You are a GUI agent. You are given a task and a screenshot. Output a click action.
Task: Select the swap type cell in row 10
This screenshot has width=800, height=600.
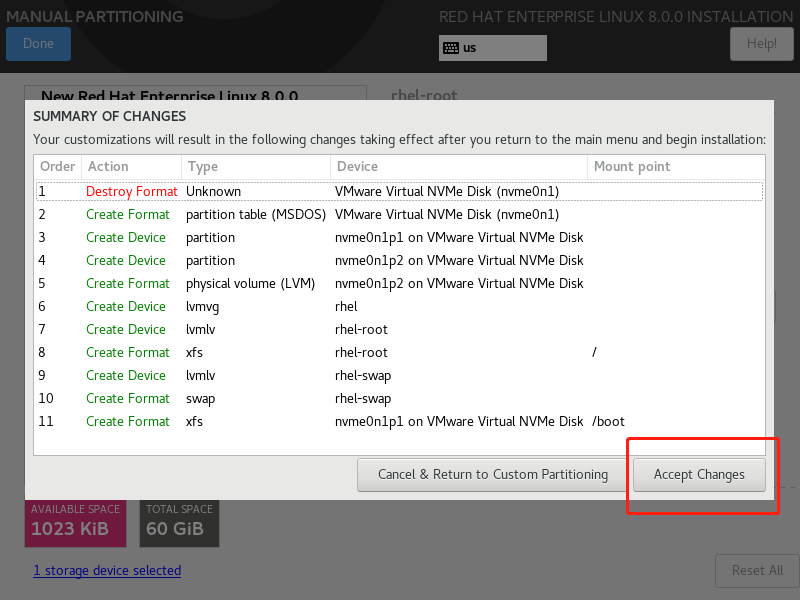pos(200,398)
